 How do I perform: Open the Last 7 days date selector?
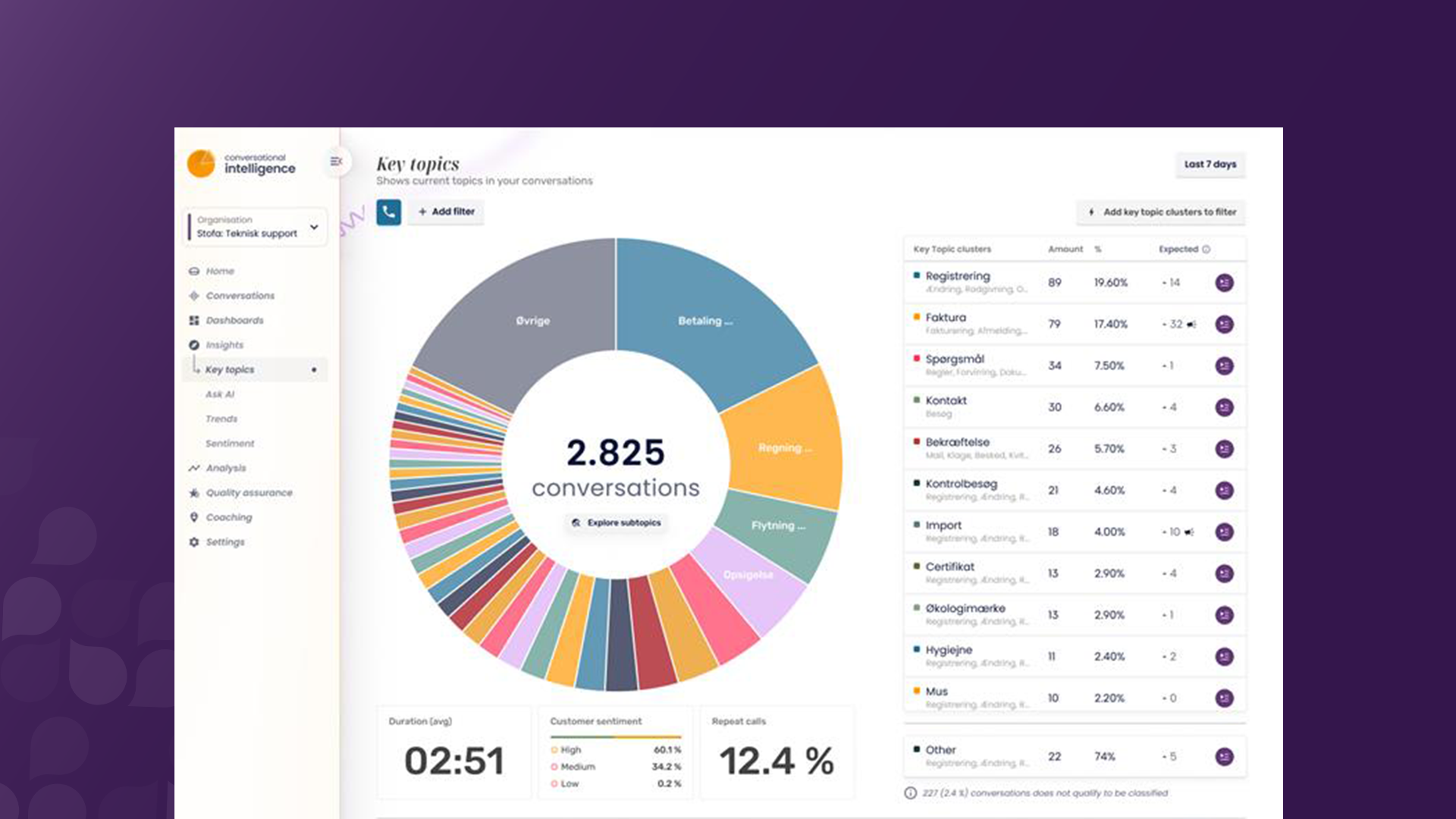coord(1210,165)
